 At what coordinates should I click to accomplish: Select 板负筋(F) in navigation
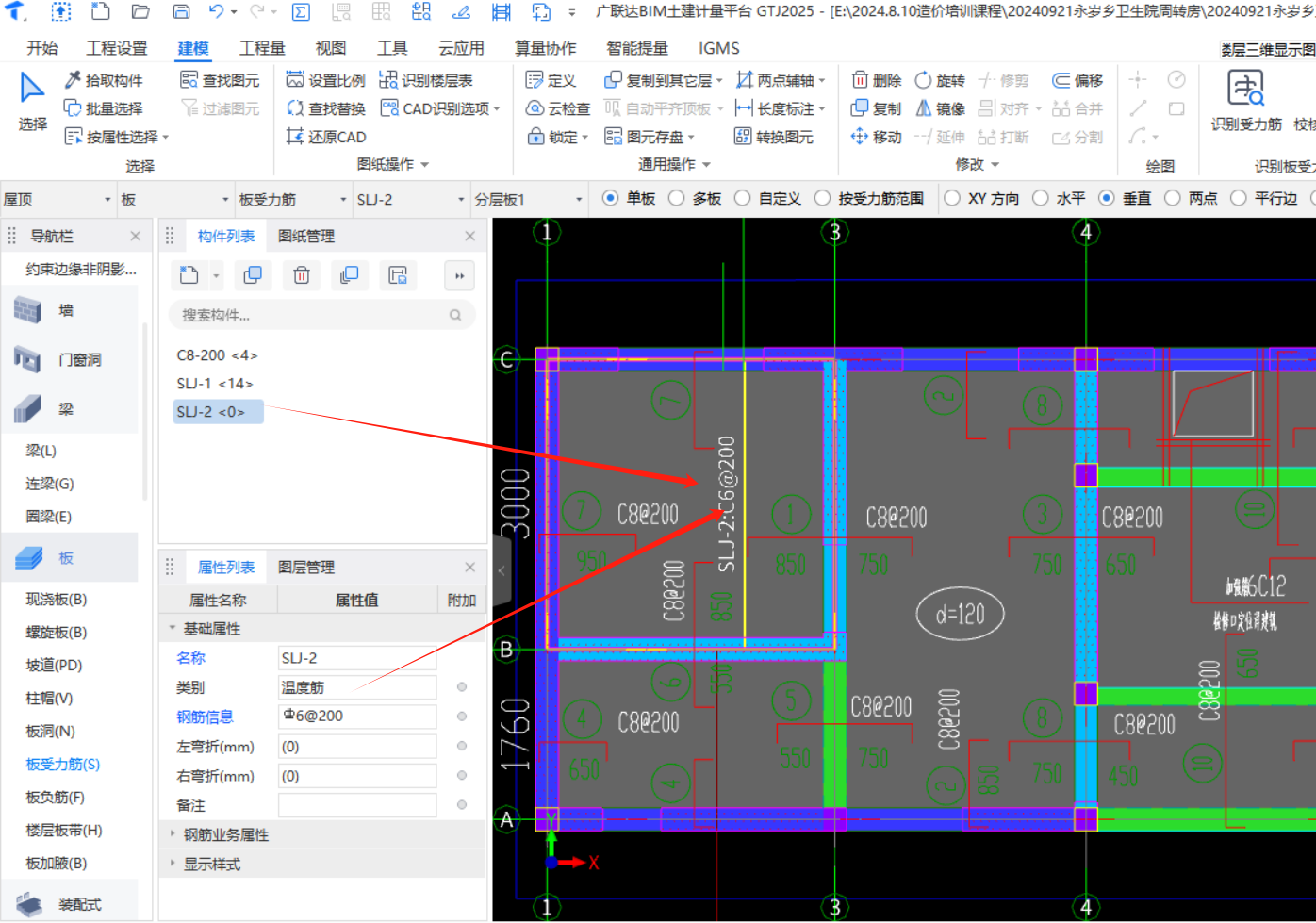55,798
